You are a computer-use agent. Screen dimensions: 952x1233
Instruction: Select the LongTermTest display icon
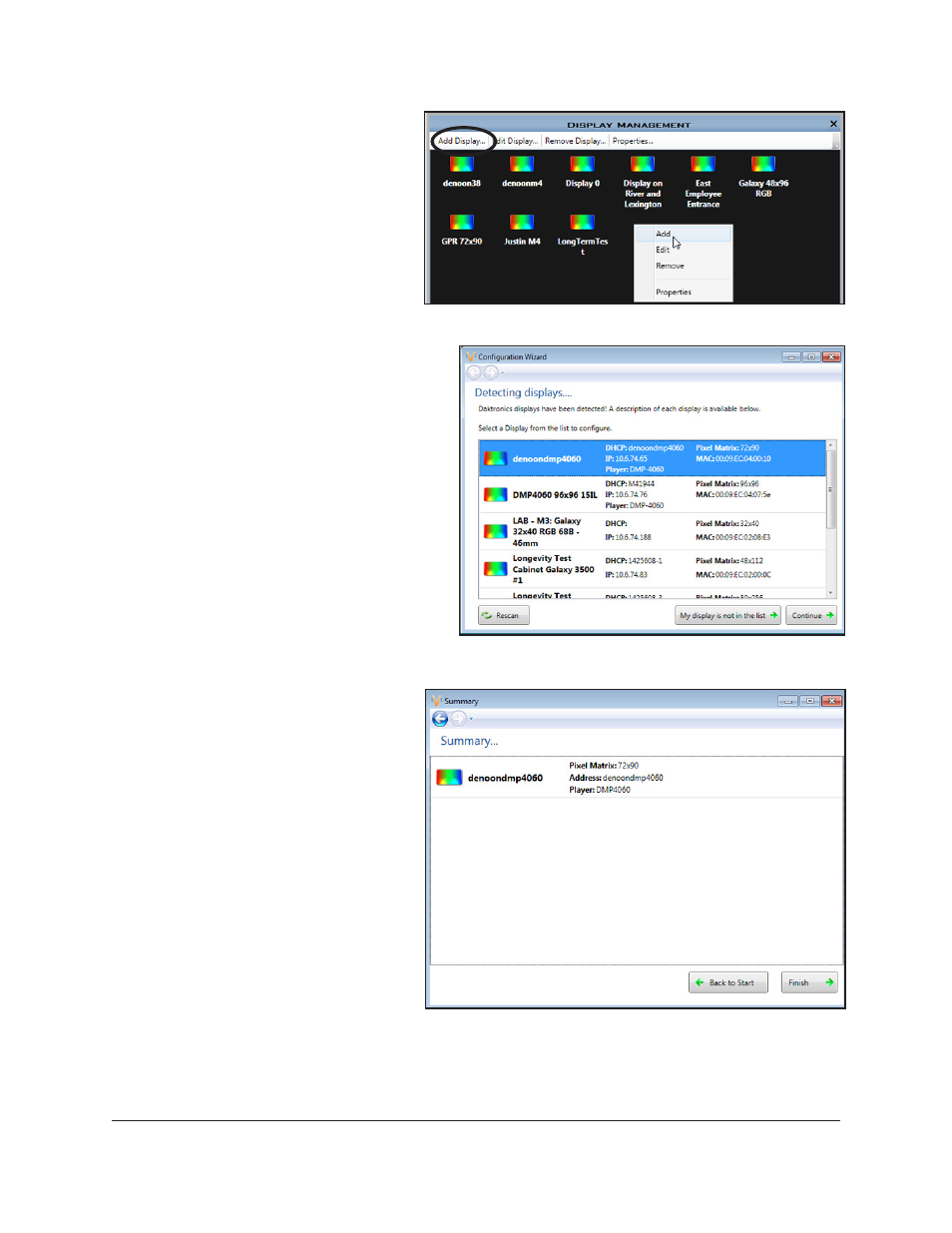[583, 235]
